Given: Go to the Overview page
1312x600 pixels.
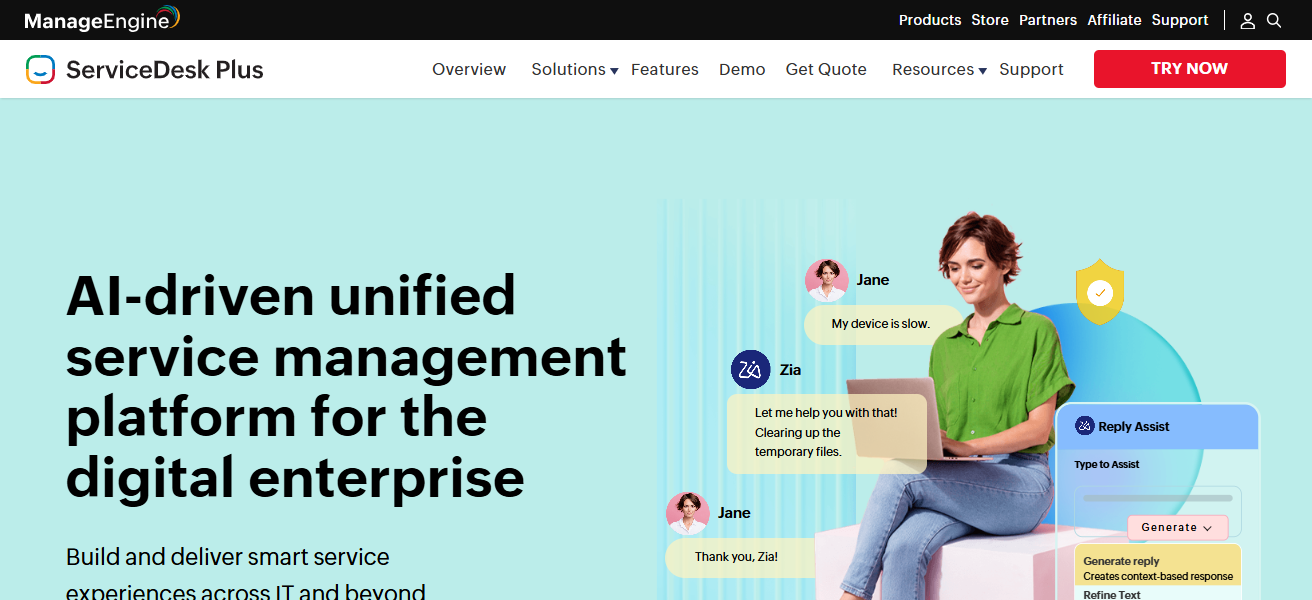Looking at the screenshot, I should tap(469, 69).
